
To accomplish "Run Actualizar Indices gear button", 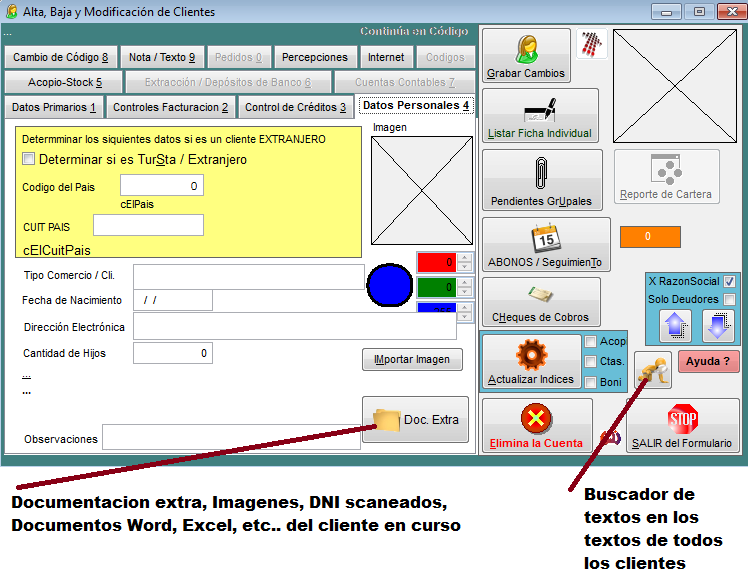I will tap(530, 361).
